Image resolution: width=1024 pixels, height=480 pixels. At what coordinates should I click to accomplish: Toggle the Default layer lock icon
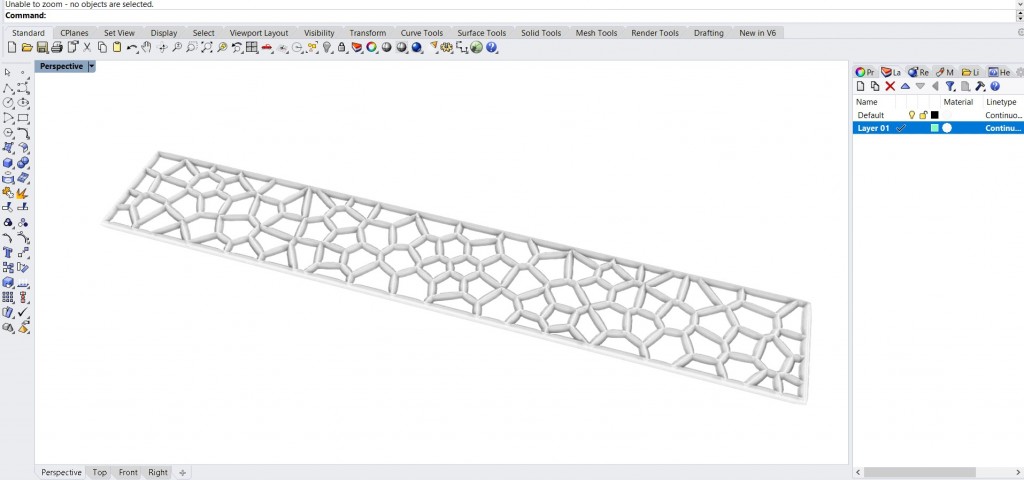point(922,115)
